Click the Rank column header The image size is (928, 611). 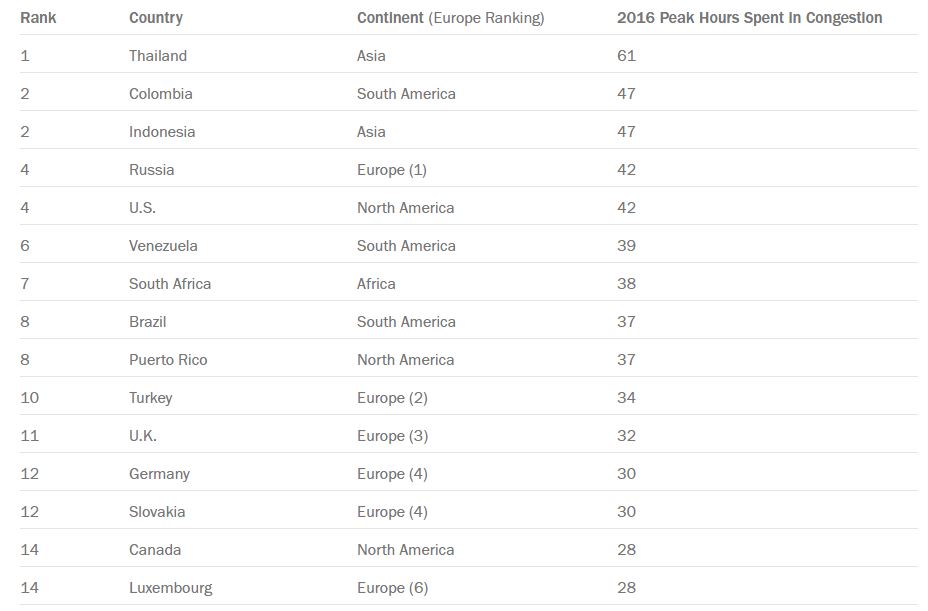38,18
